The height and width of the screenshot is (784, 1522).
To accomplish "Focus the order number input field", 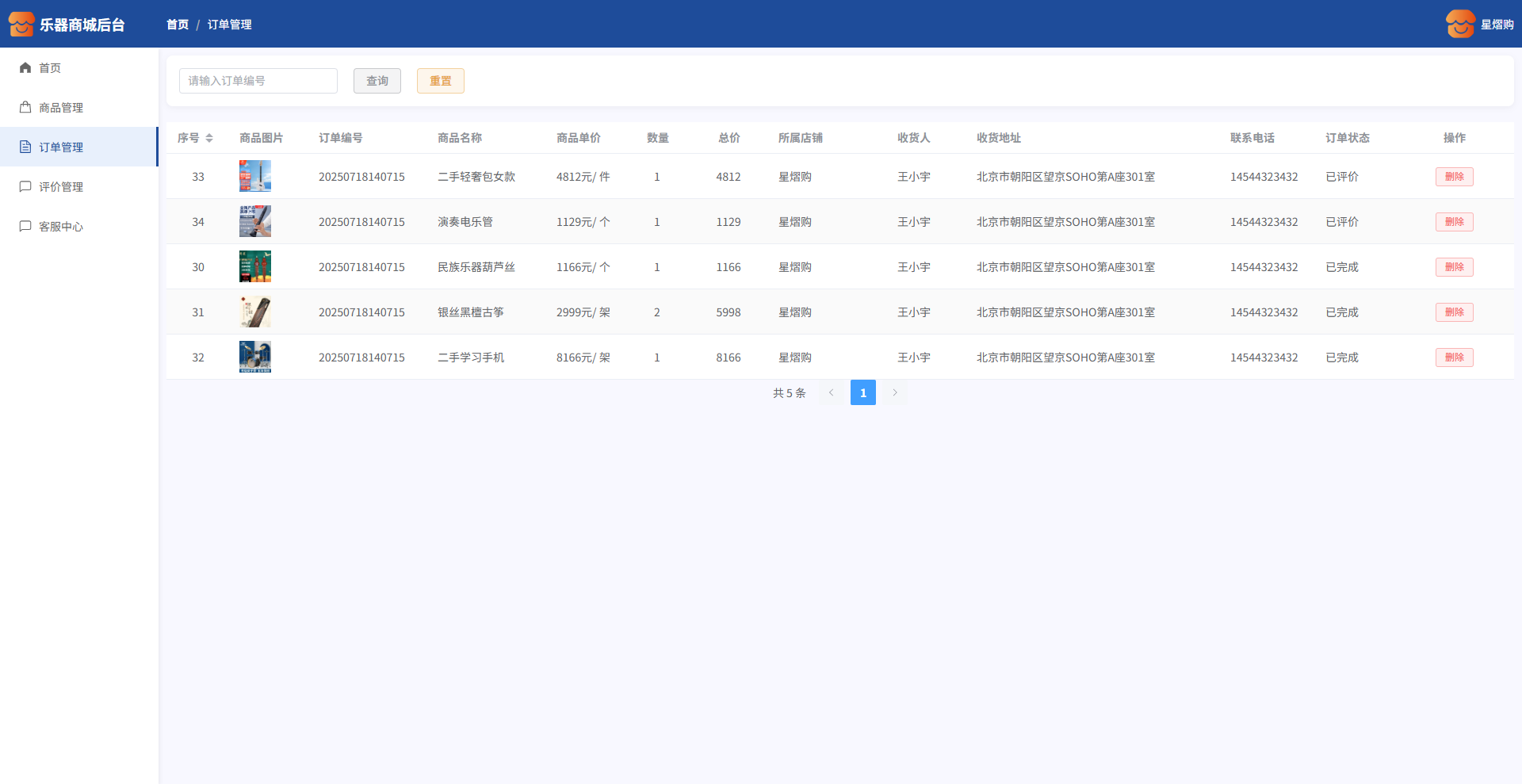I will [258, 81].
